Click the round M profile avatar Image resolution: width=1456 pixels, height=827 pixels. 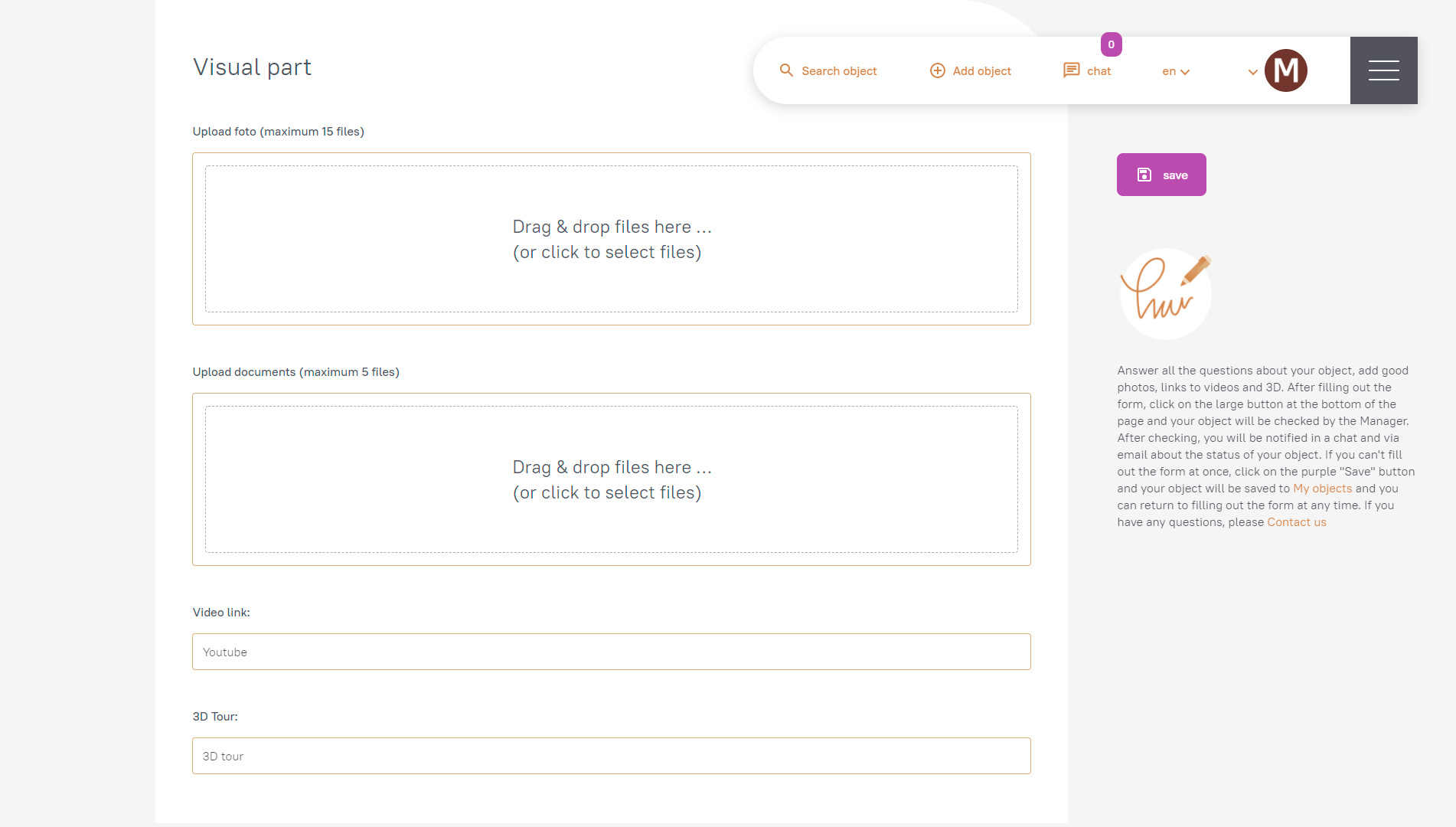click(x=1285, y=70)
